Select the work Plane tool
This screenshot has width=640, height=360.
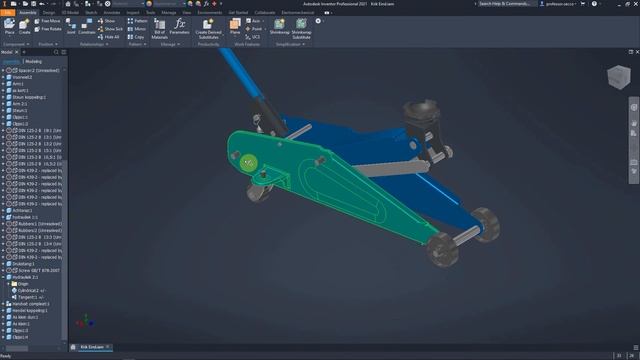click(235, 27)
